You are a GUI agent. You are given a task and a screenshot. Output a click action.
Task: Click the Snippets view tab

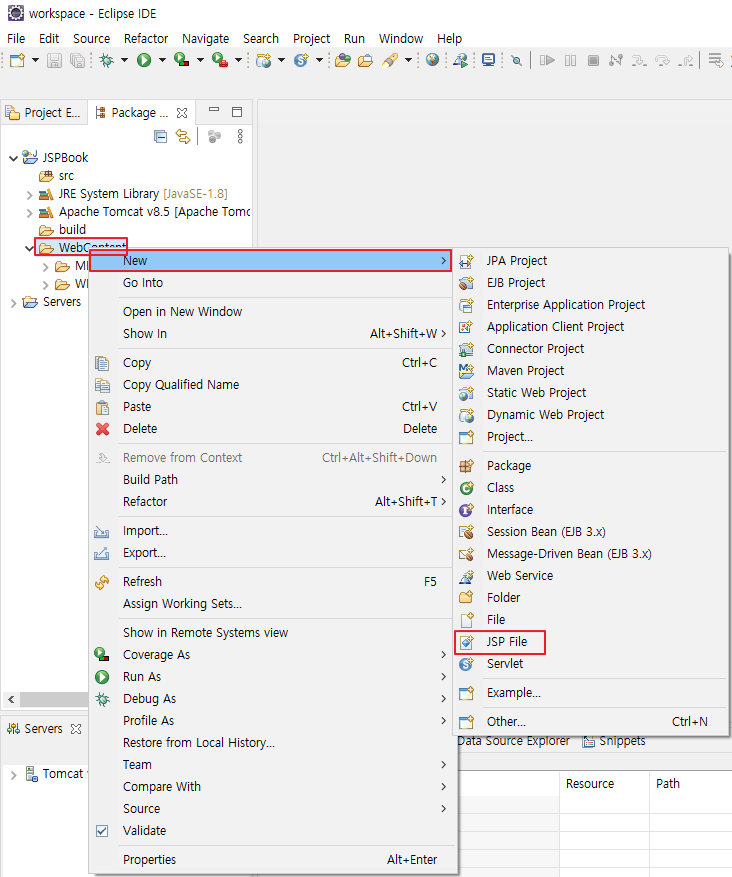pyautogui.click(x=613, y=741)
